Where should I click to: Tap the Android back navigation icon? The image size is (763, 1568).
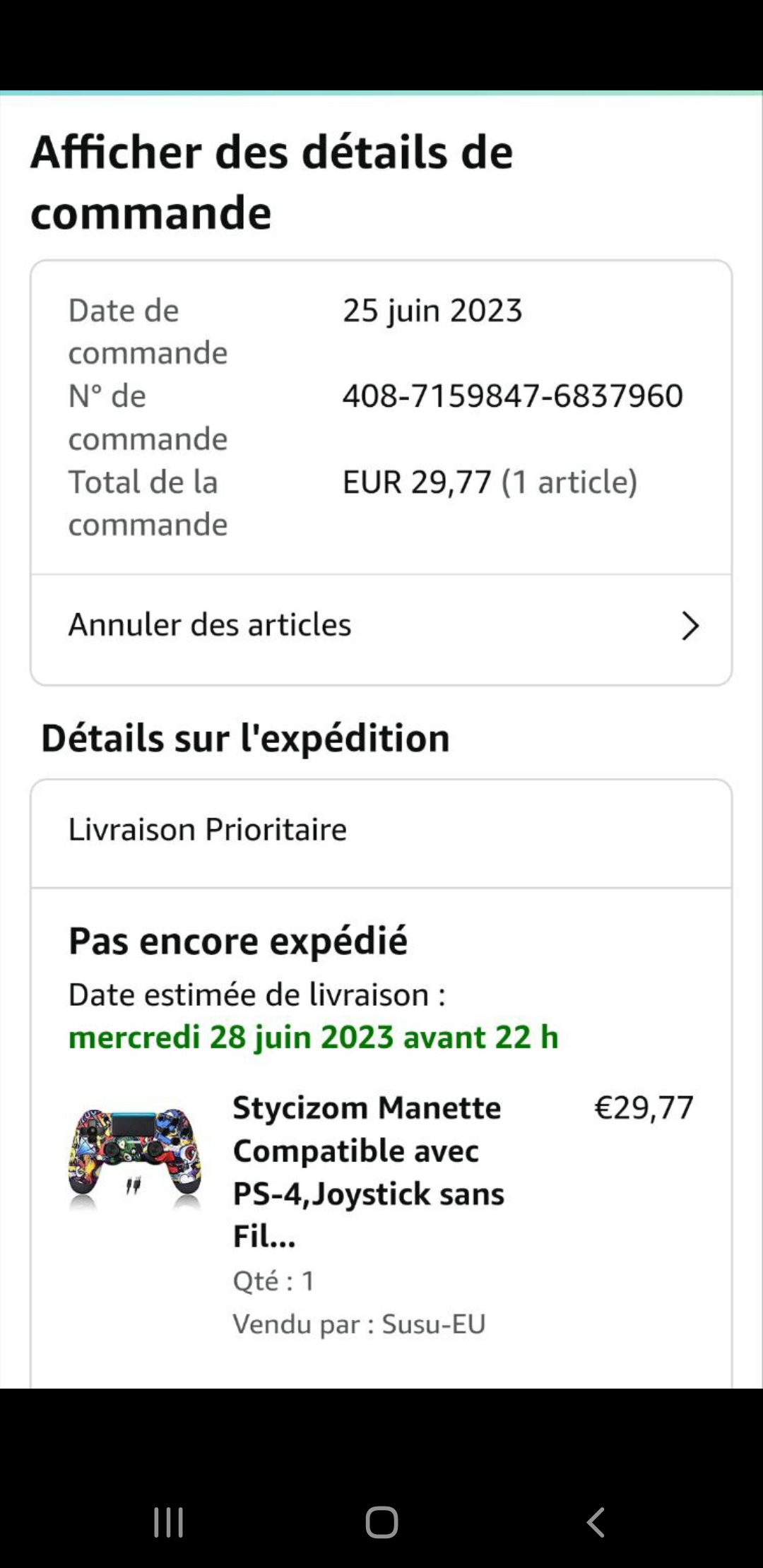point(596,1522)
